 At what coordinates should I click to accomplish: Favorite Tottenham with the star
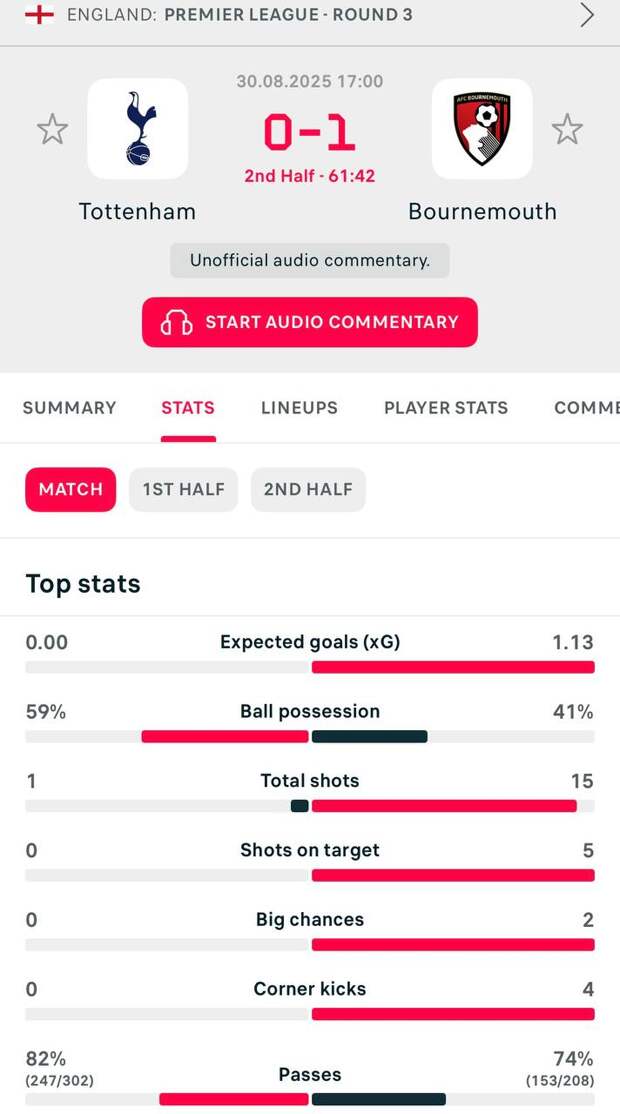tap(53, 129)
